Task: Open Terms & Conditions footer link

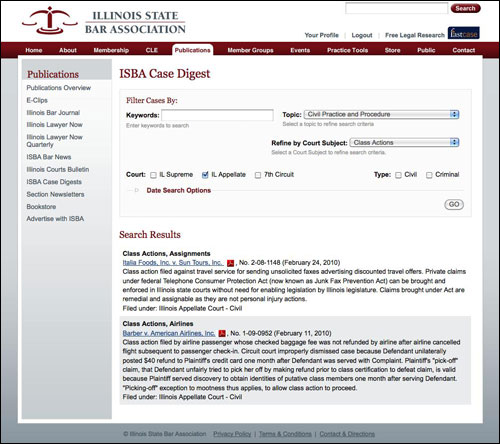Action: click(285, 434)
